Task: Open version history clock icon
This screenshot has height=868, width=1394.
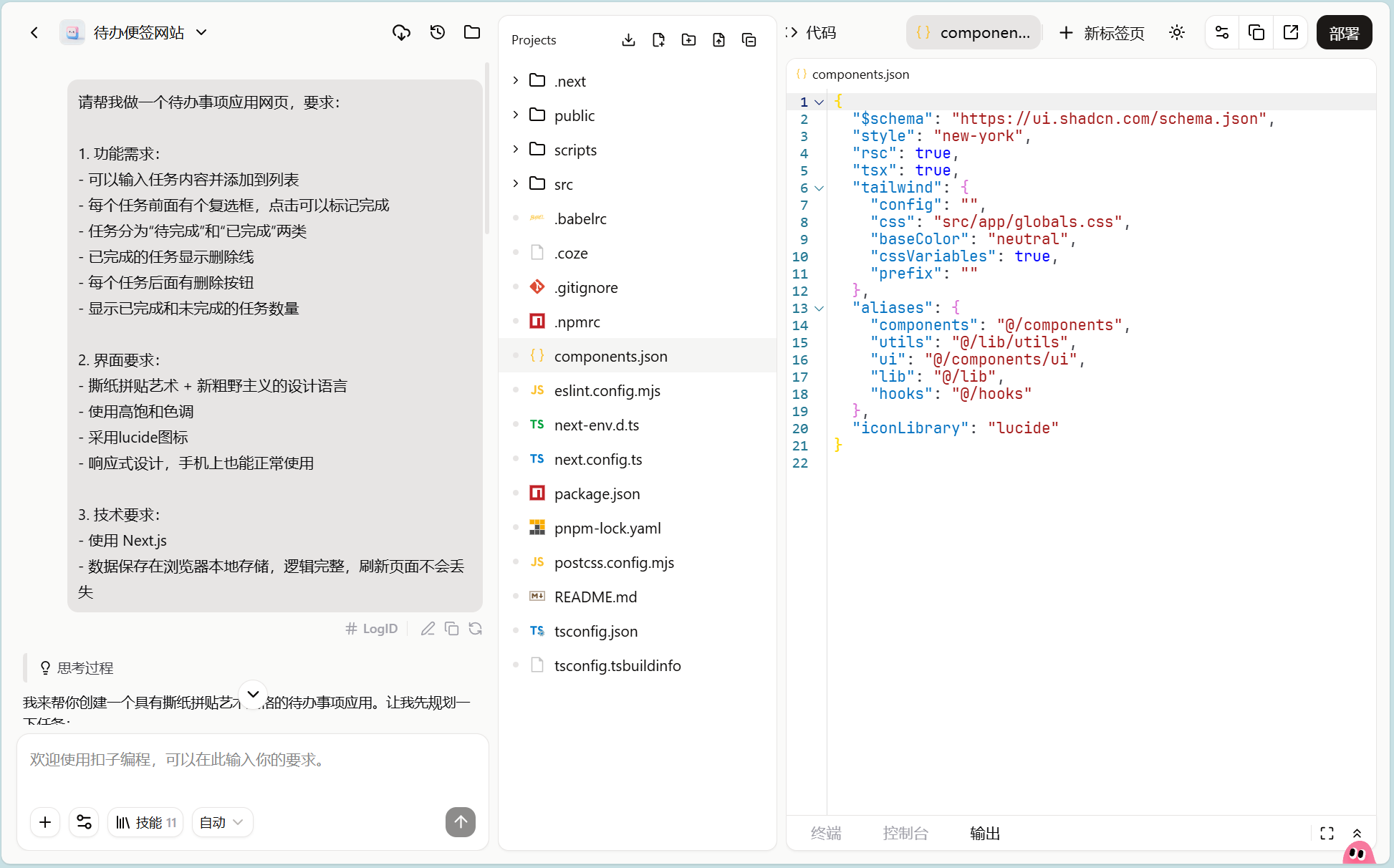Action: (437, 32)
